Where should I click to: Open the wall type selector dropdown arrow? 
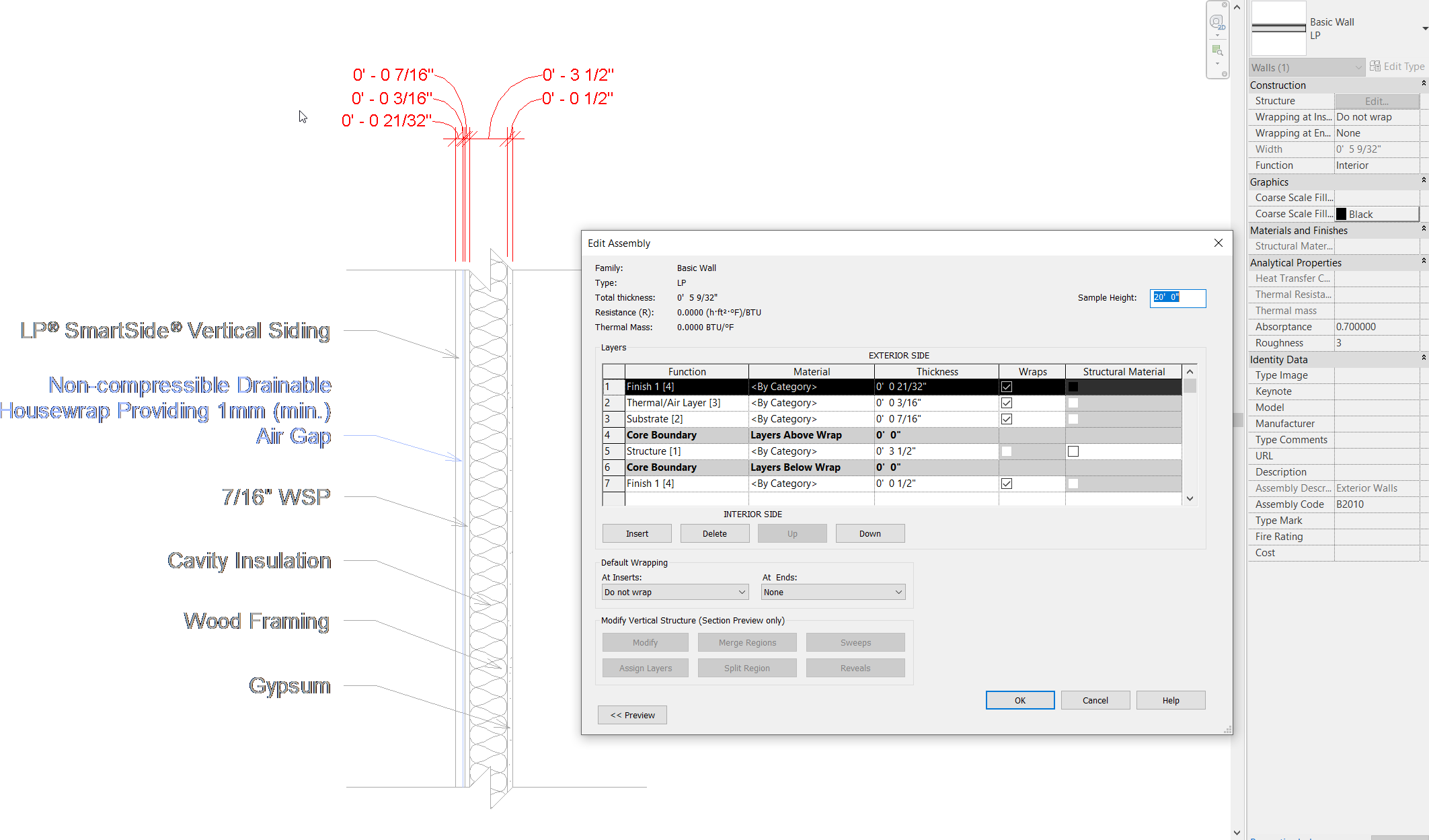coord(1425,29)
